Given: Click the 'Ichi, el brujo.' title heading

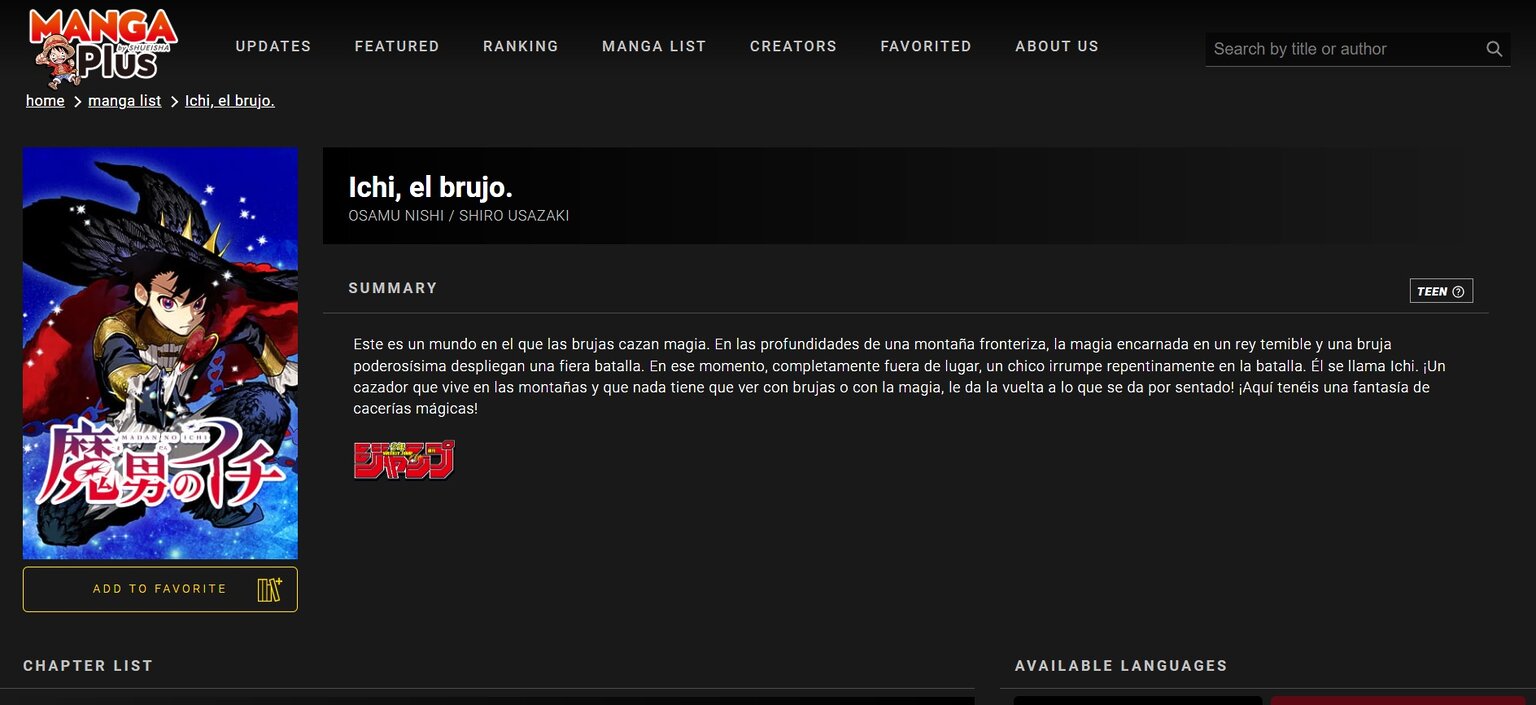Looking at the screenshot, I should (430, 187).
